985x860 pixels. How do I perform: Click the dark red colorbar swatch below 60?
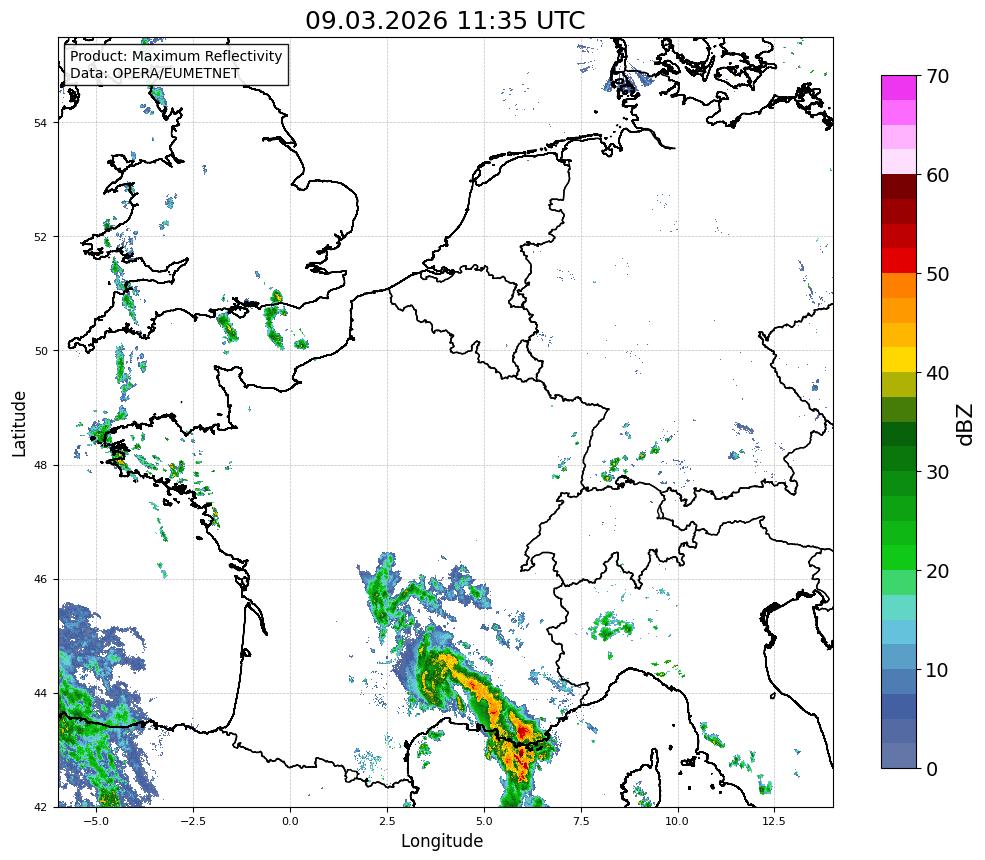click(898, 187)
